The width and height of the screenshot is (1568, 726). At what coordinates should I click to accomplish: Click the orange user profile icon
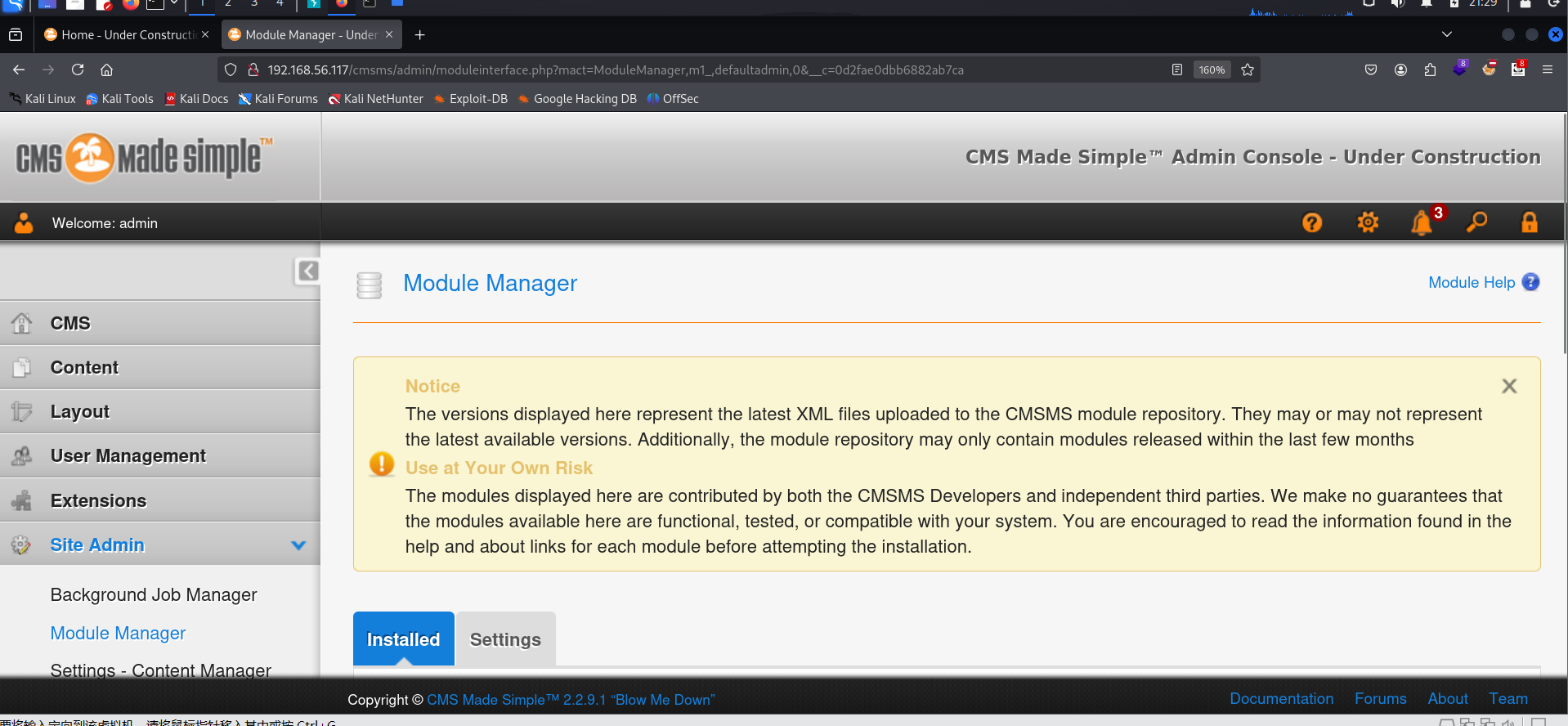tap(24, 222)
